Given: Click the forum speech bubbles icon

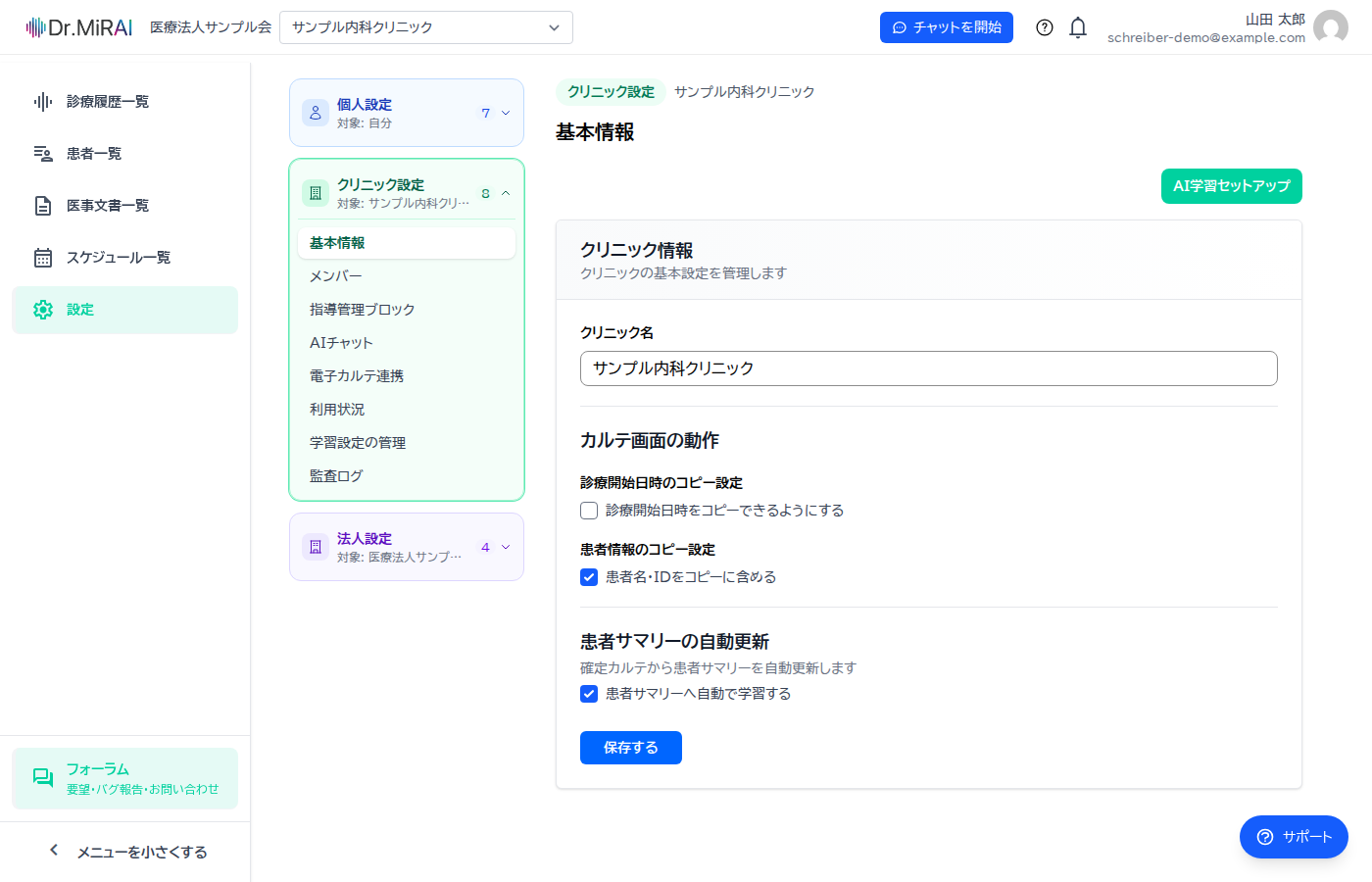Looking at the screenshot, I should click(x=43, y=778).
